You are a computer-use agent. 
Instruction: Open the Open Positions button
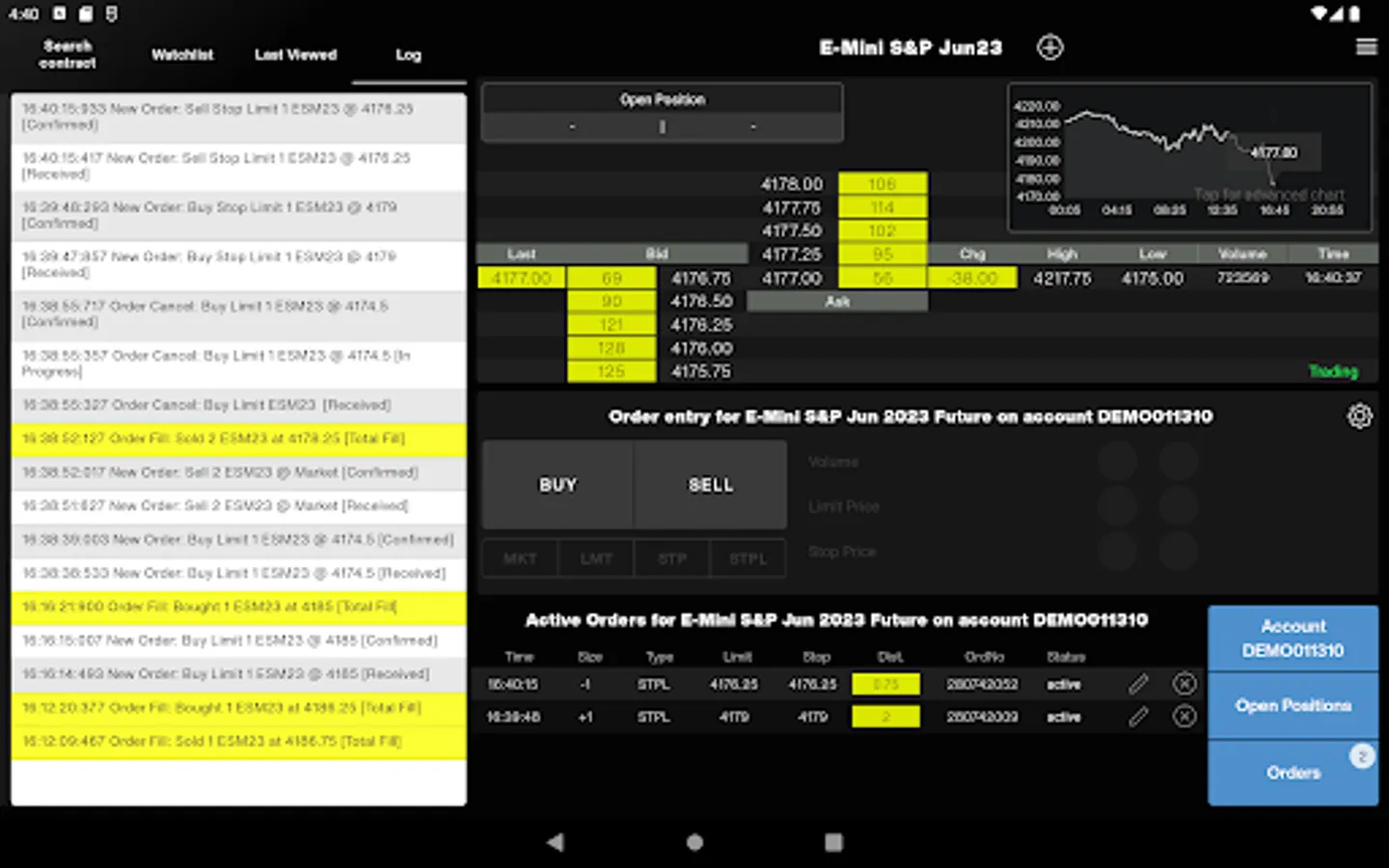[x=1293, y=706]
